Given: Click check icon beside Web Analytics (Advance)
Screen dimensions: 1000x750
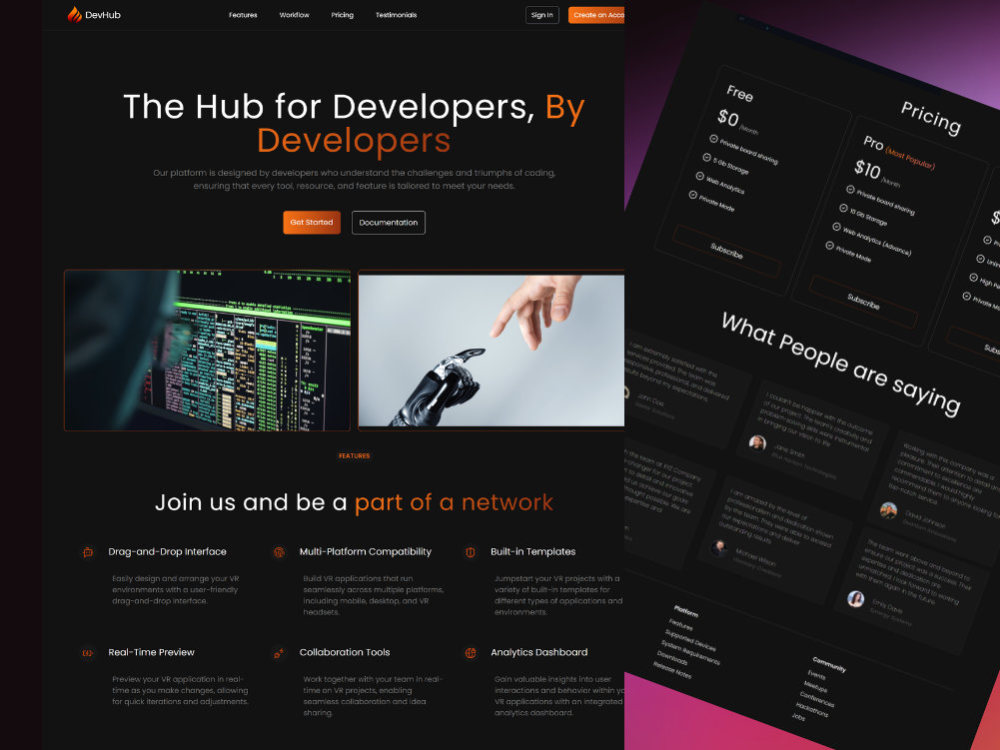Looking at the screenshot, I should [x=836, y=226].
